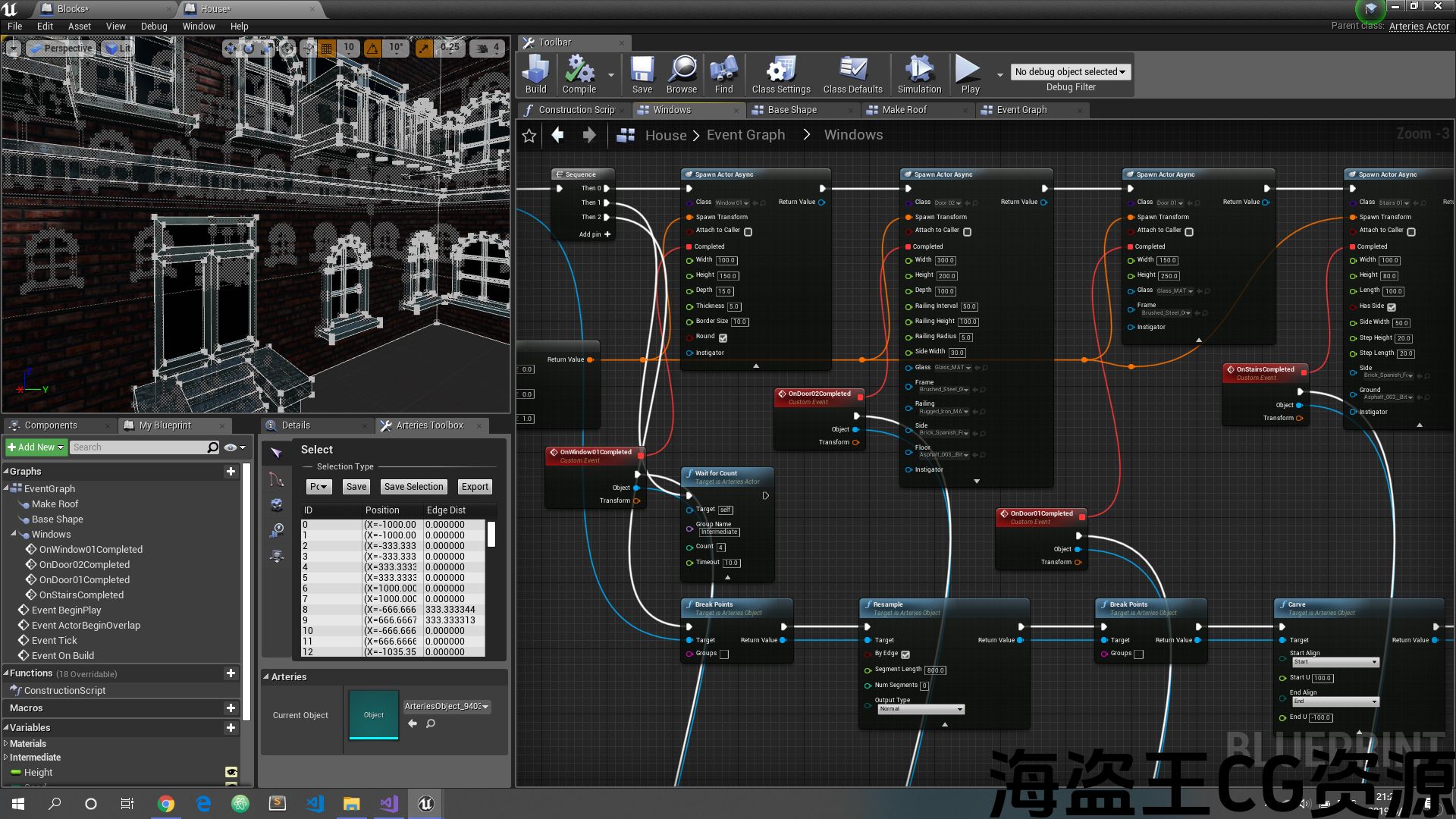Click the Save Selection button

click(x=413, y=487)
